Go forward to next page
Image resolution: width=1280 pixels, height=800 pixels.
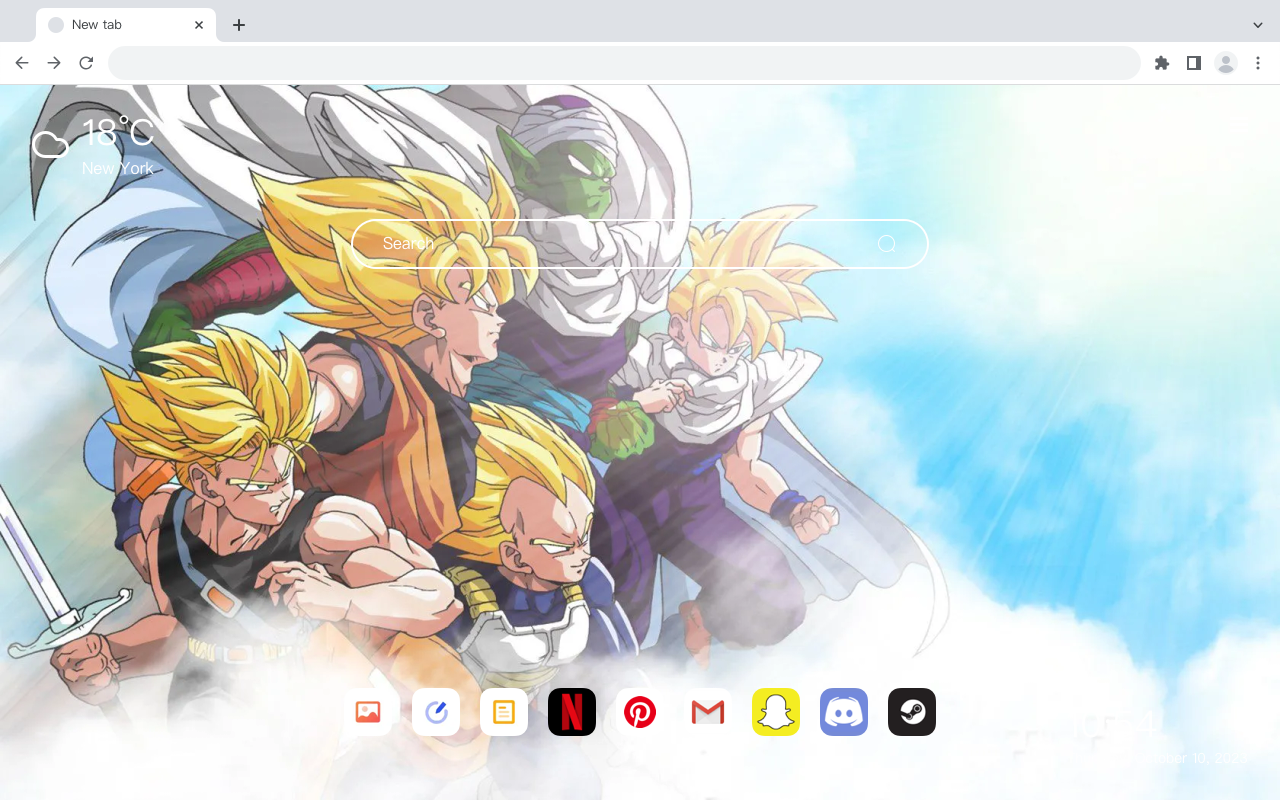point(54,63)
